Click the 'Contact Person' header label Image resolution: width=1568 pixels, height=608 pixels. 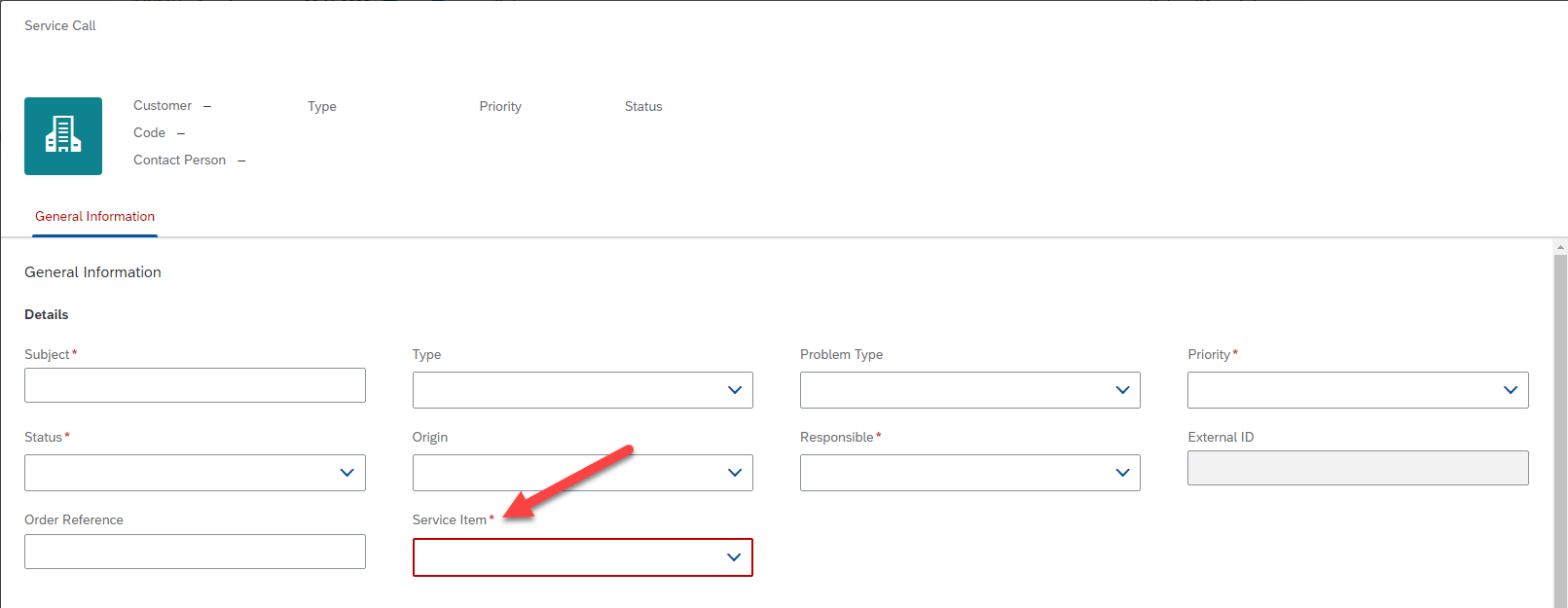tap(179, 160)
